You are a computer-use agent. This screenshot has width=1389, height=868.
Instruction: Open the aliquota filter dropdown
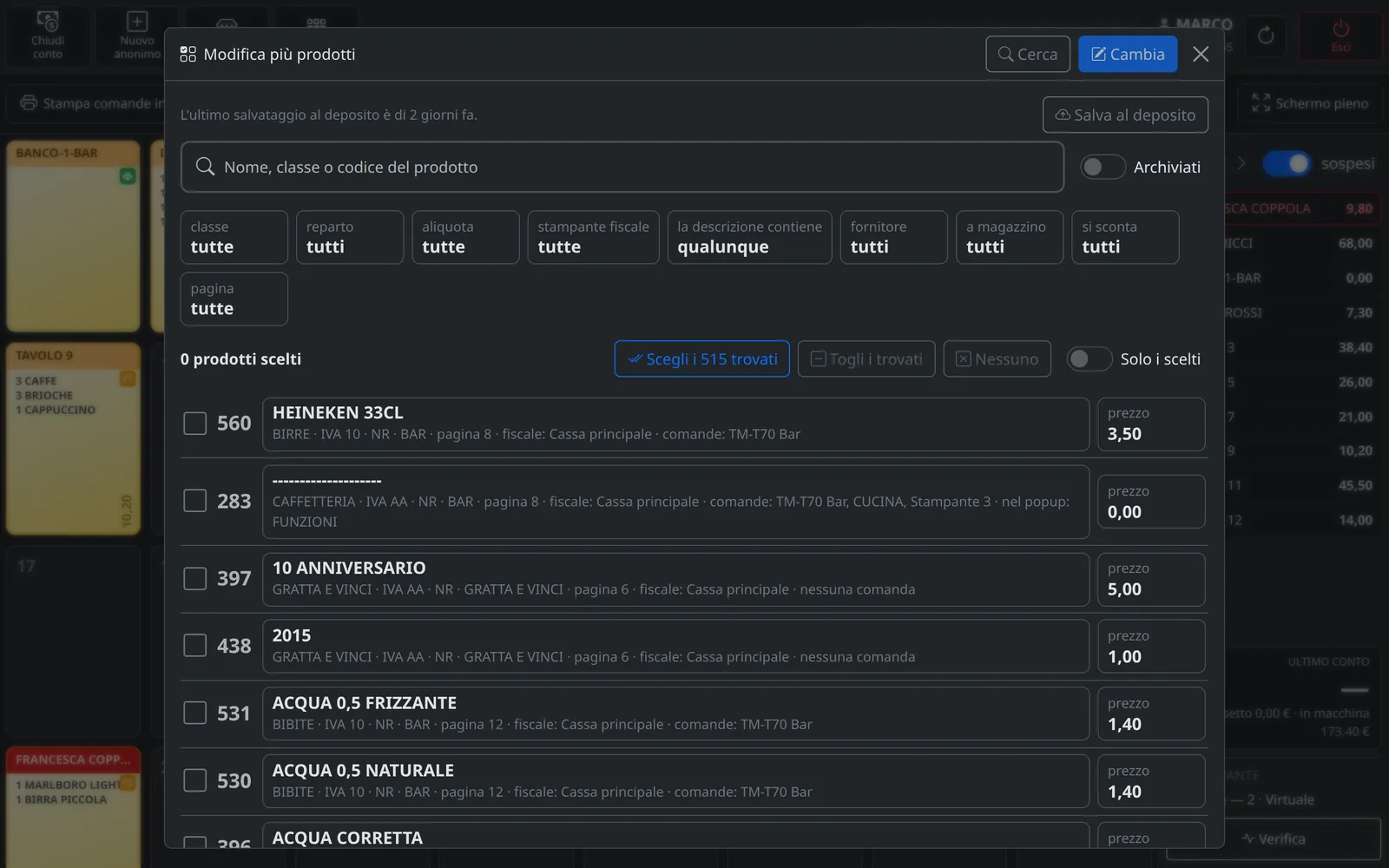[x=465, y=237]
